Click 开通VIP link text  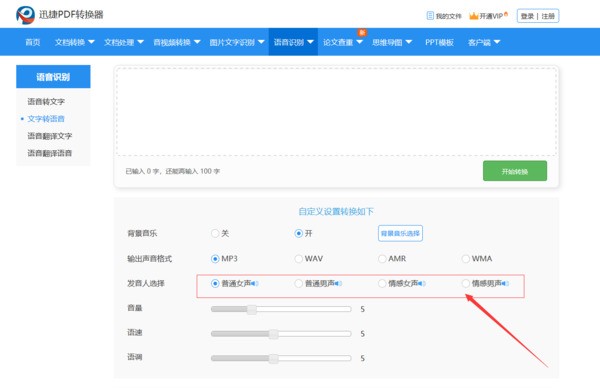point(491,16)
